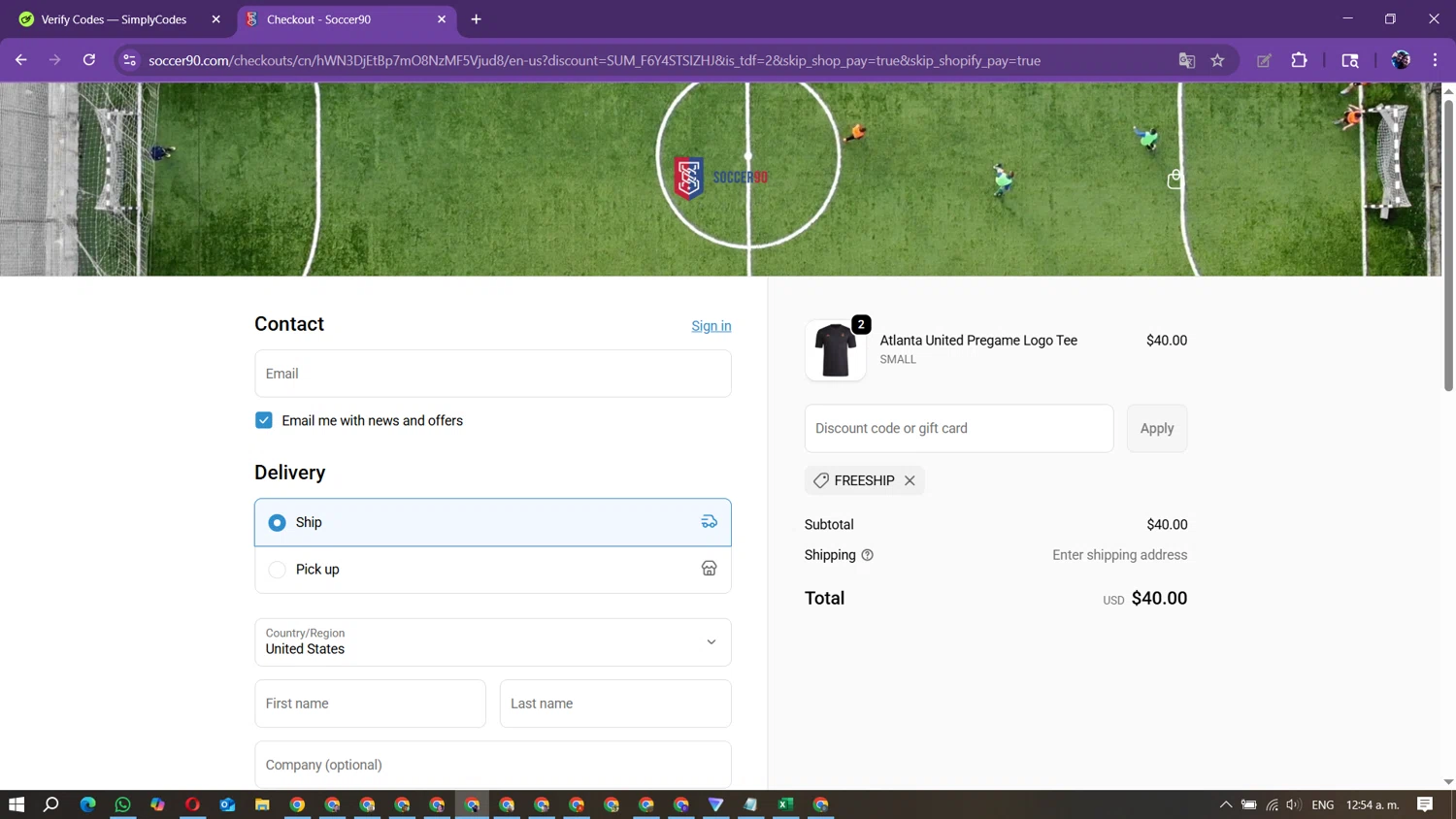
Task: Click the scrollbar down arrow
Action: pos(1448,782)
